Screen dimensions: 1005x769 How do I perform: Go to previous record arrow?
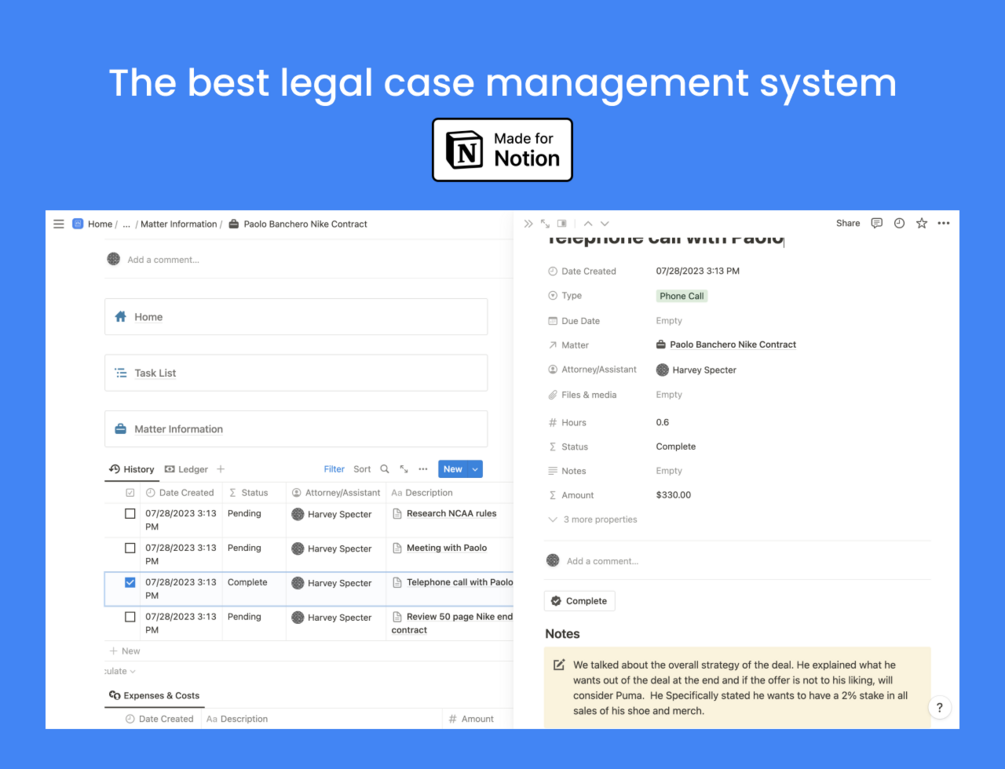pyautogui.click(x=588, y=224)
